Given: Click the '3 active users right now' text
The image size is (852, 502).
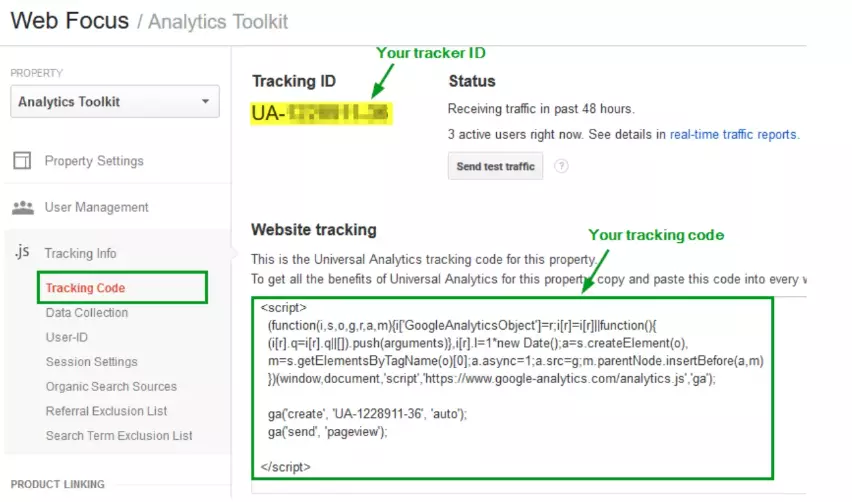Looking at the screenshot, I should pos(515,135).
